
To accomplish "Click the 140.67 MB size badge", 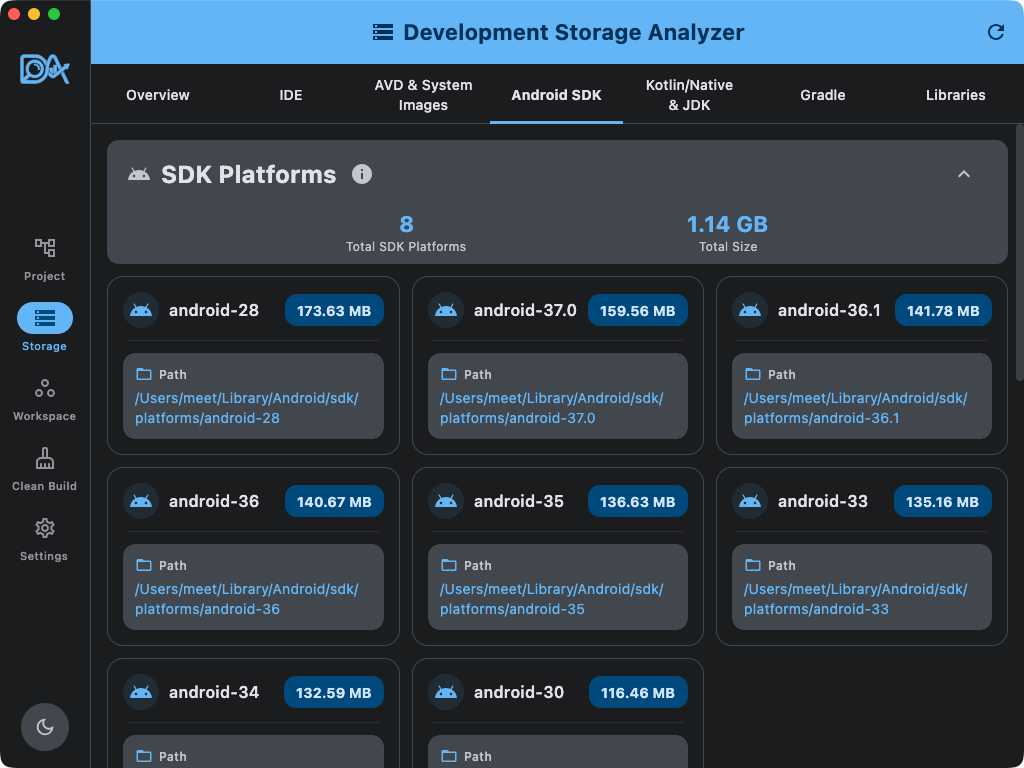I will point(334,501).
